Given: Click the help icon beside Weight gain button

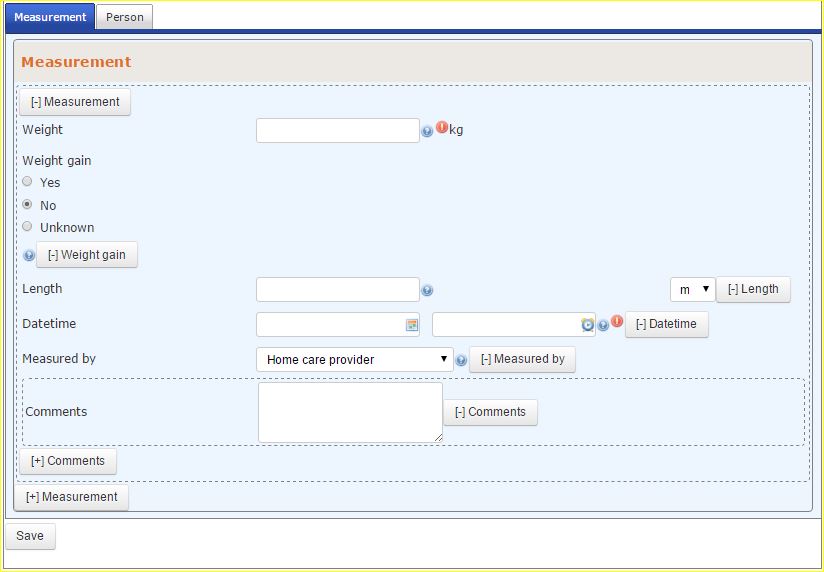Looking at the screenshot, I should [x=29, y=256].
